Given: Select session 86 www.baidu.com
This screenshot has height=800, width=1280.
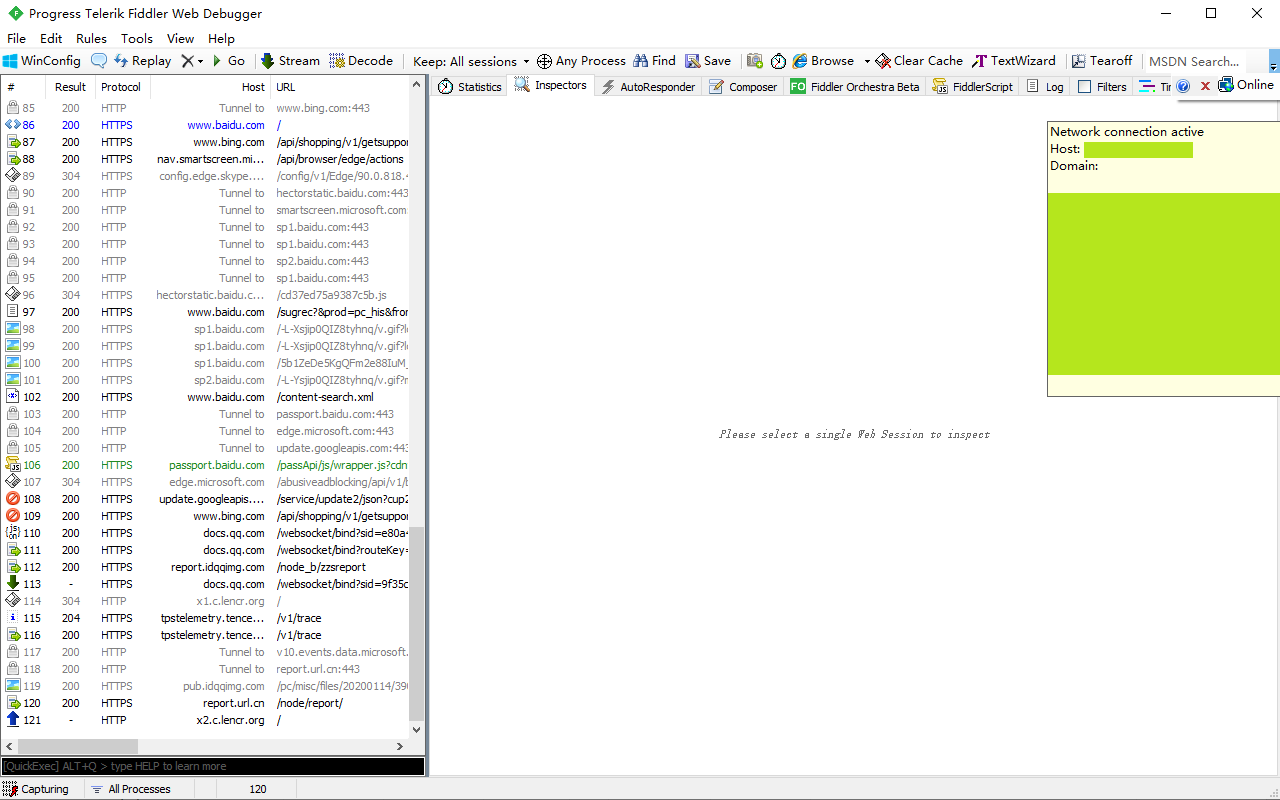Looking at the screenshot, I should click(x=206, y=125).
